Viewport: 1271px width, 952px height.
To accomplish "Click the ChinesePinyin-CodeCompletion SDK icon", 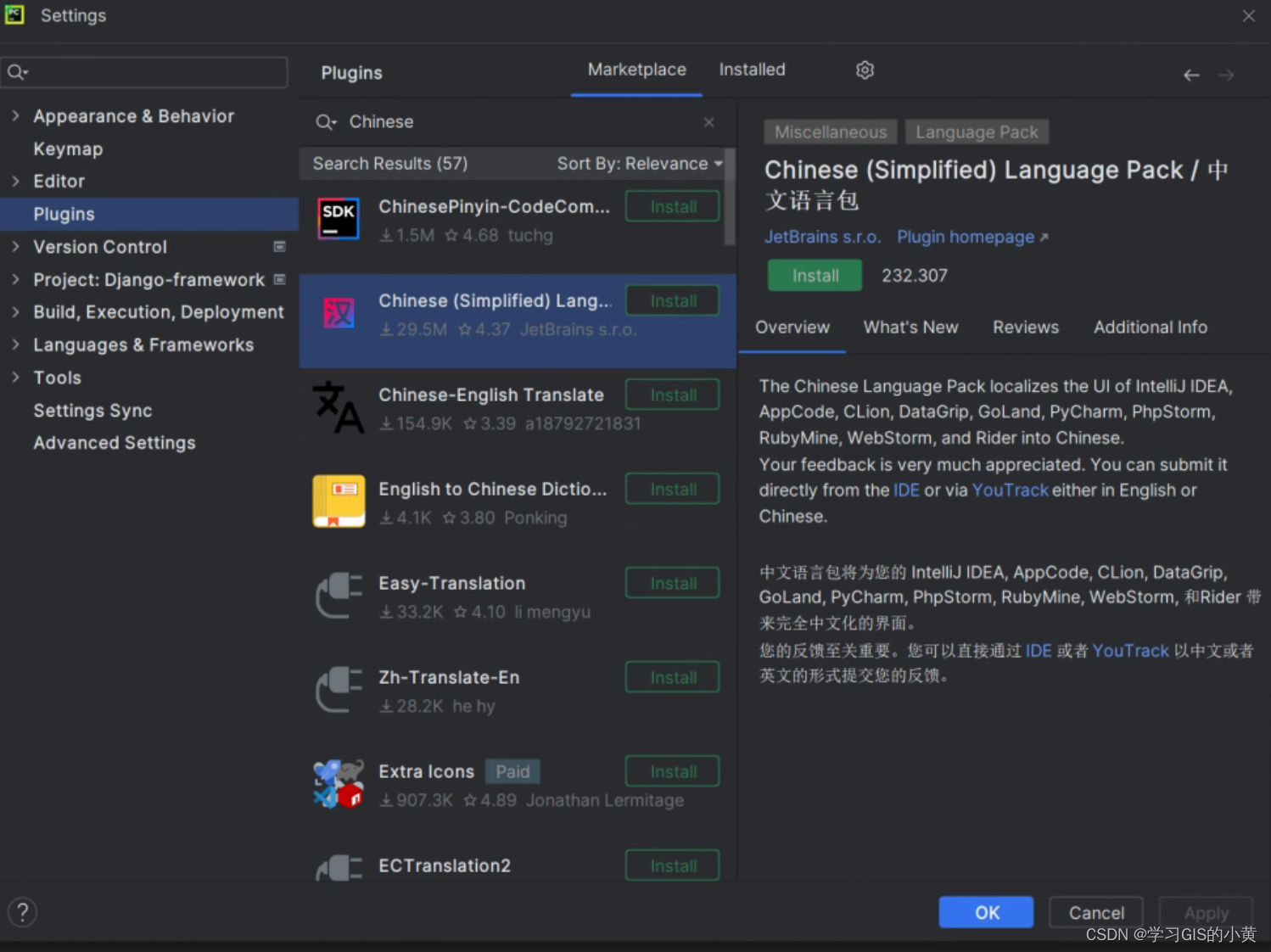I will pos(339,219).
